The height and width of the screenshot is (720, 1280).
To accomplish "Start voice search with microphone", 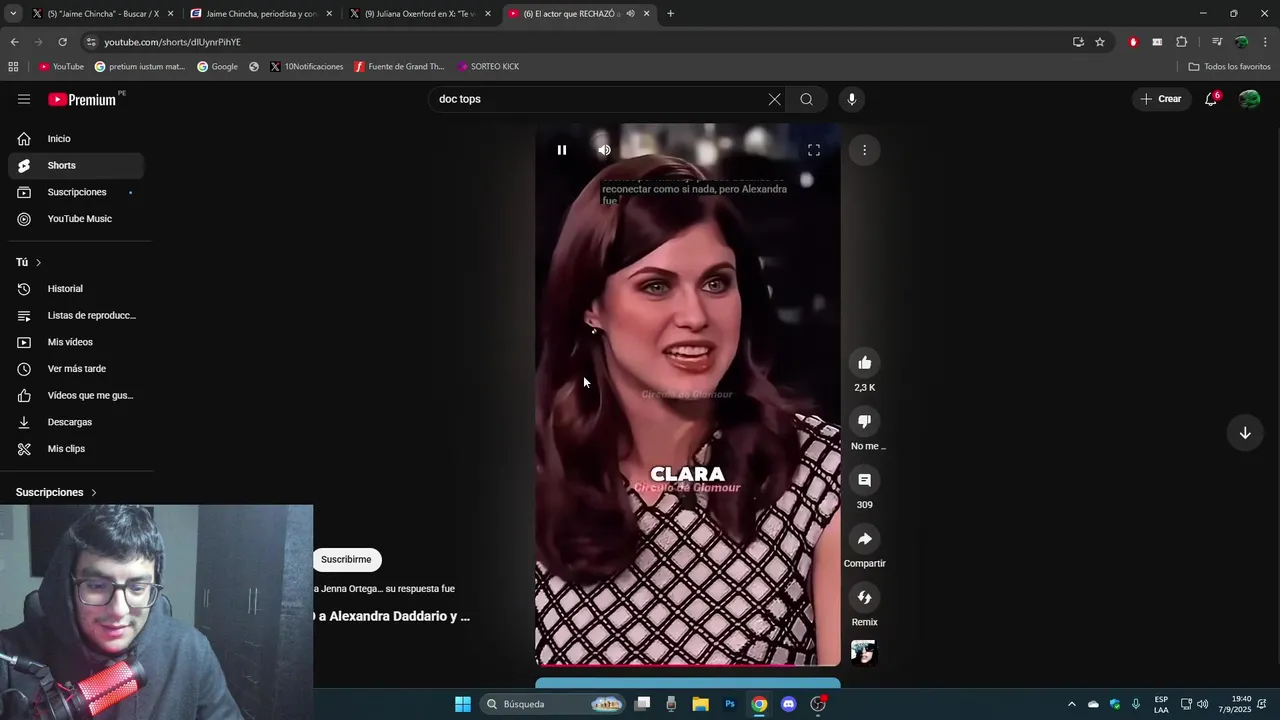I will [852, 99].
